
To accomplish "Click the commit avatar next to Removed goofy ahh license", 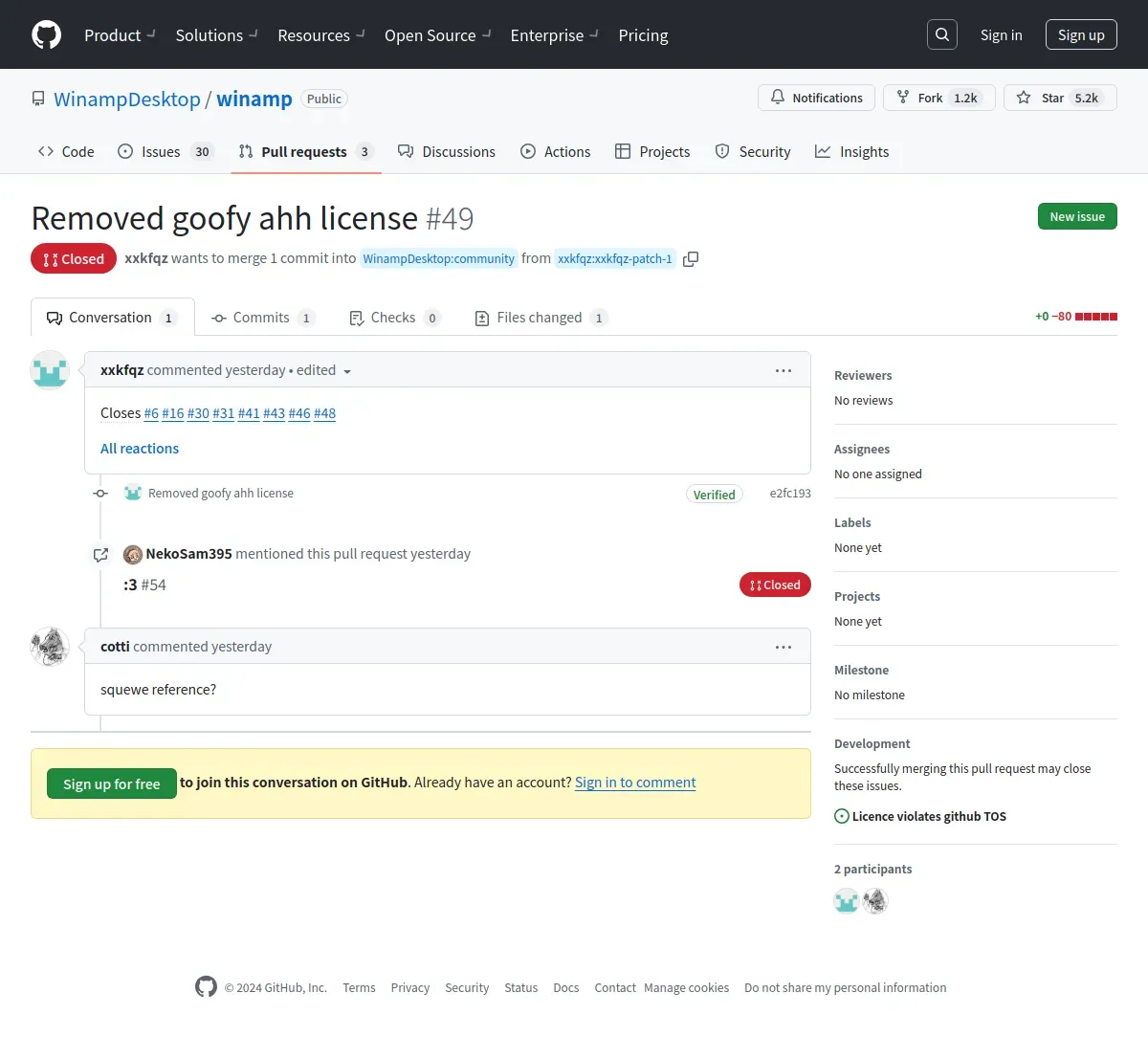I will [133, 494].
